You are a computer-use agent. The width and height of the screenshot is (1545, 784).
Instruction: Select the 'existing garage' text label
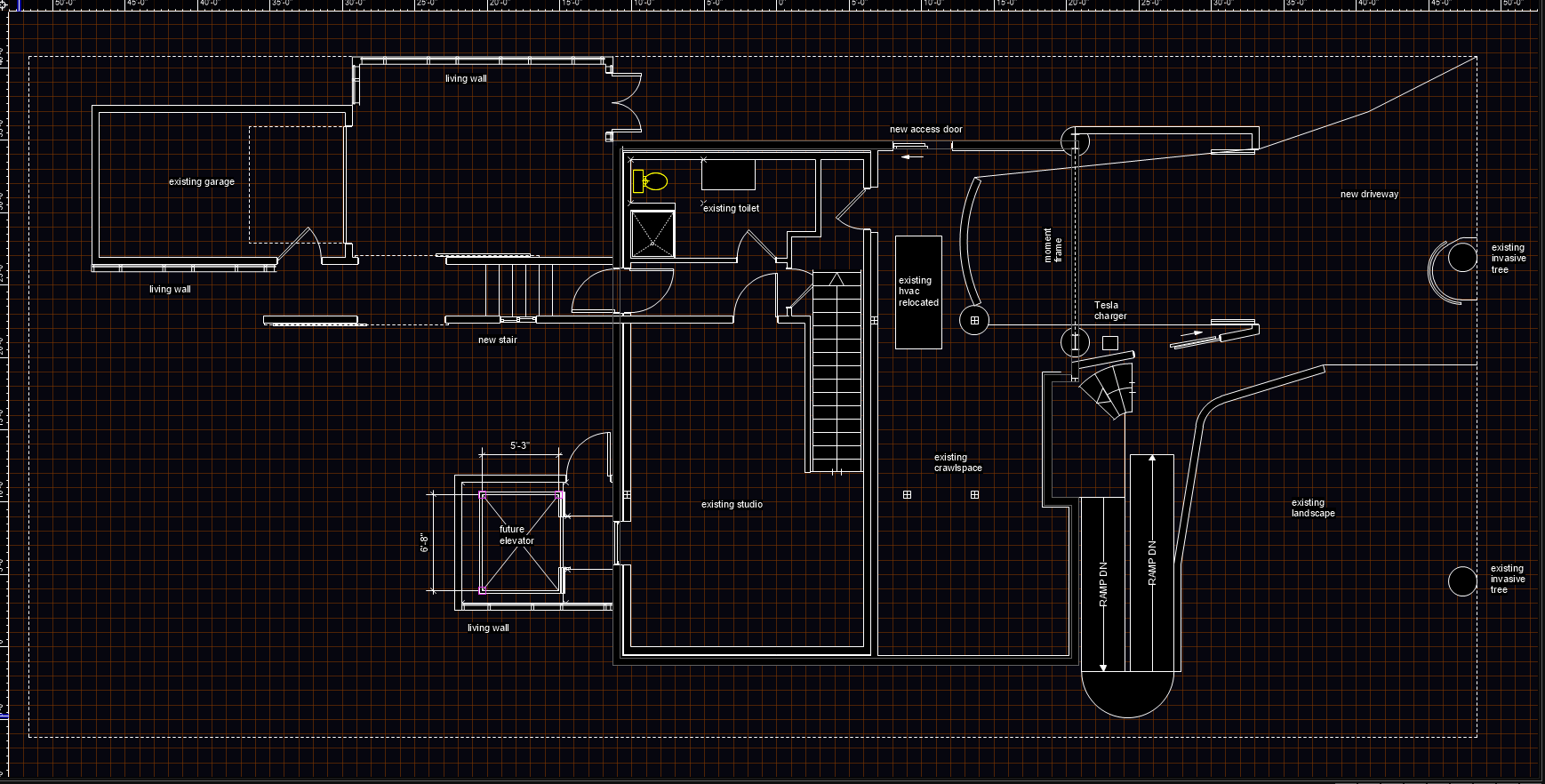[x=202, y=182]
